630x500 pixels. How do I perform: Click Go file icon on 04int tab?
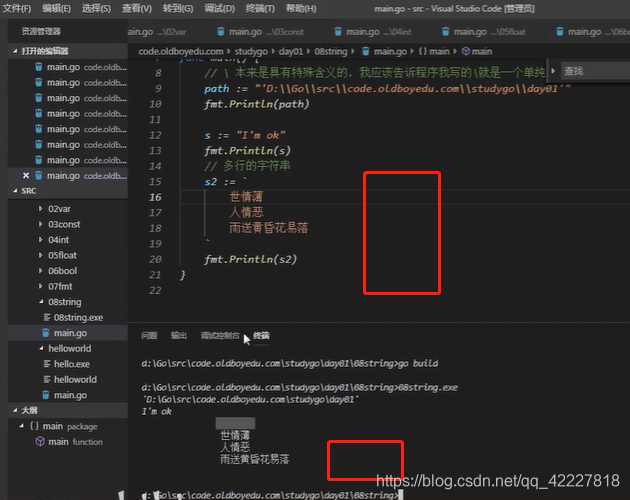click(x=338, y=32)
